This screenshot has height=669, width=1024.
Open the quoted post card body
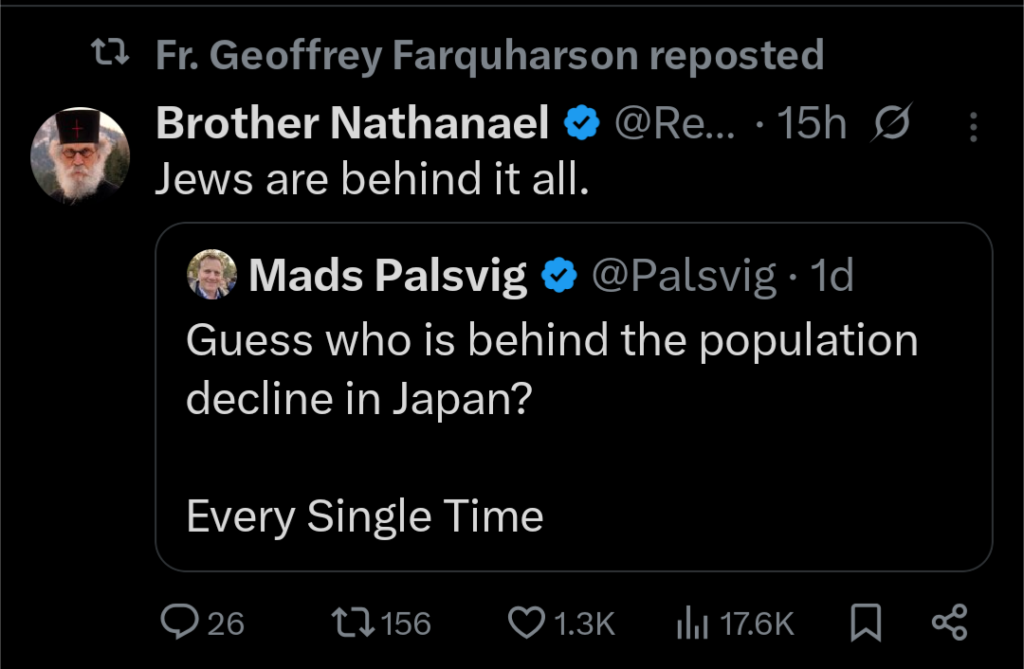click(x=572, y=430)
